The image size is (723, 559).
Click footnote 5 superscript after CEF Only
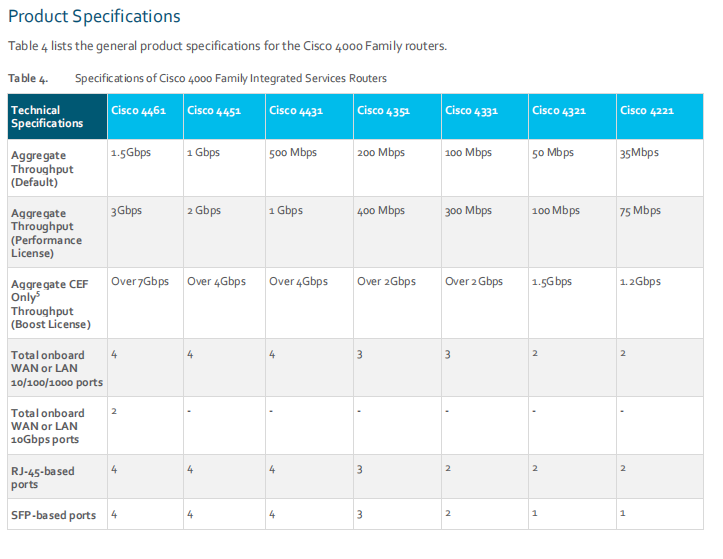click(39, 293)
